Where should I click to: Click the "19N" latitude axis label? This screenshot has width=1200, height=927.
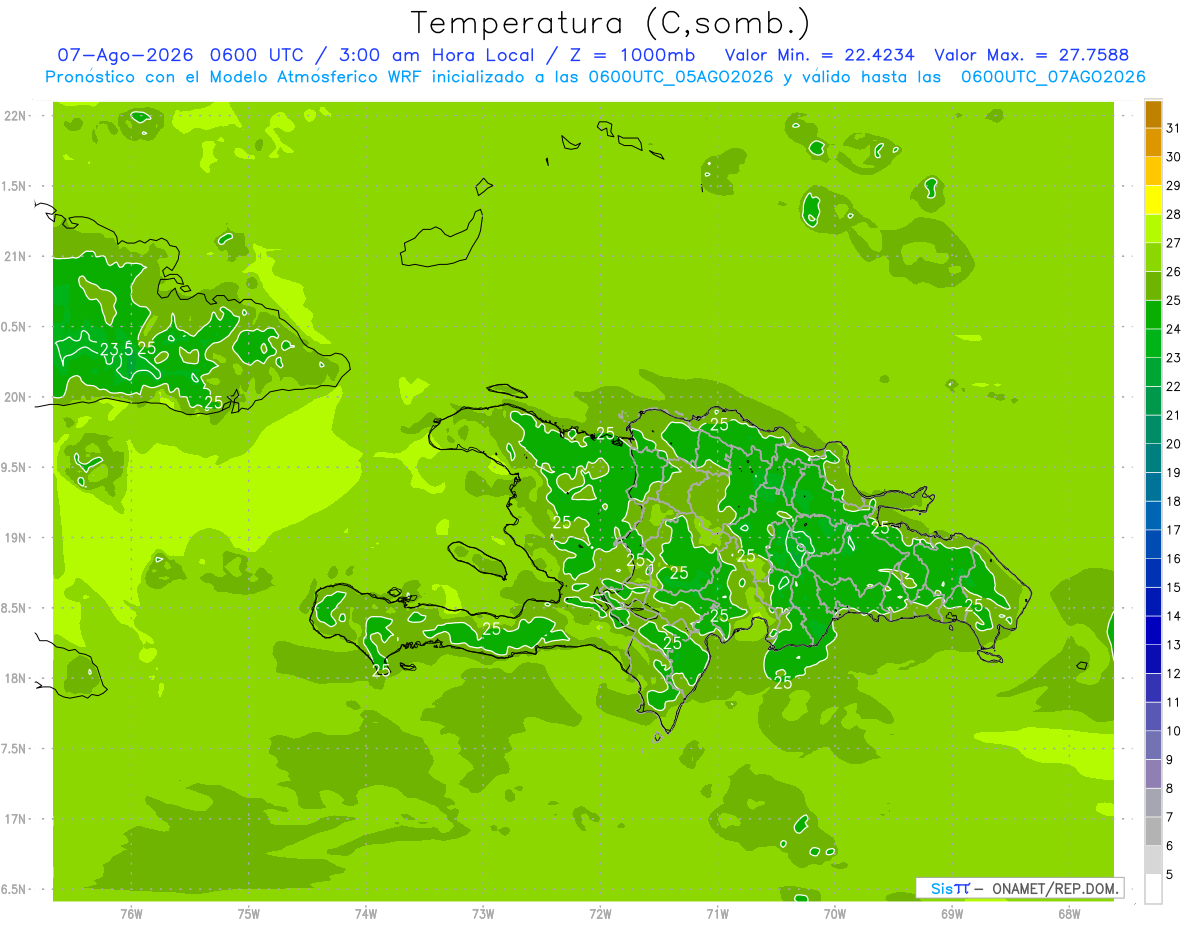[x=14, y=537]
